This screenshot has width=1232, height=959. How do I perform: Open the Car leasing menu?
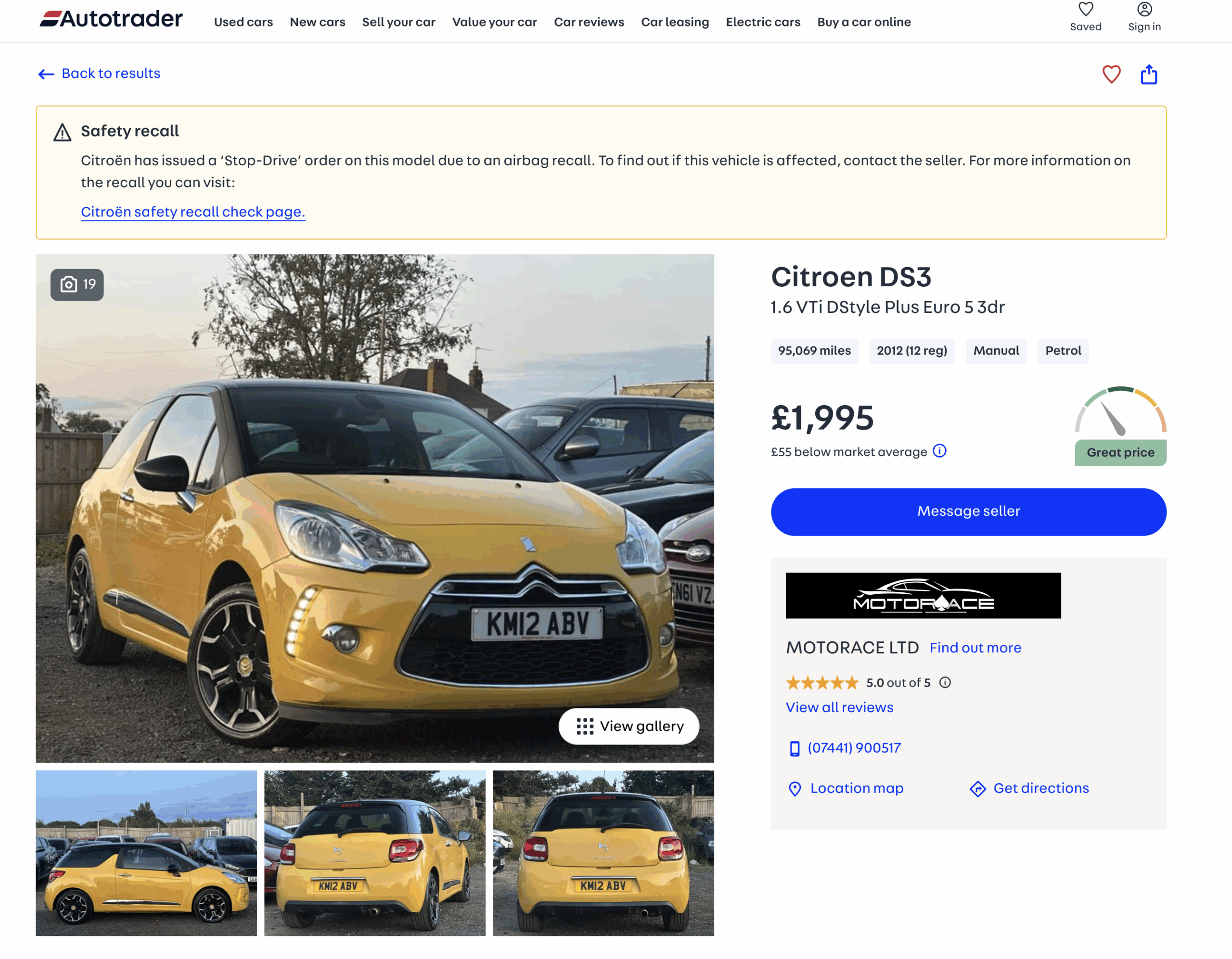coord(675,22)
